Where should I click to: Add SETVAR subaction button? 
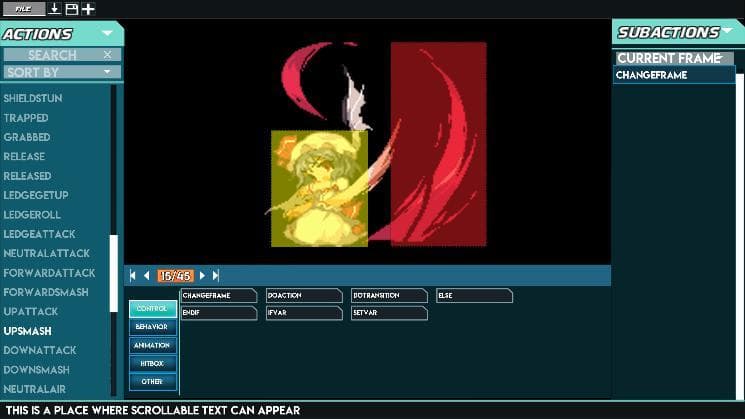pyautogui.click(x=389, y=313)
